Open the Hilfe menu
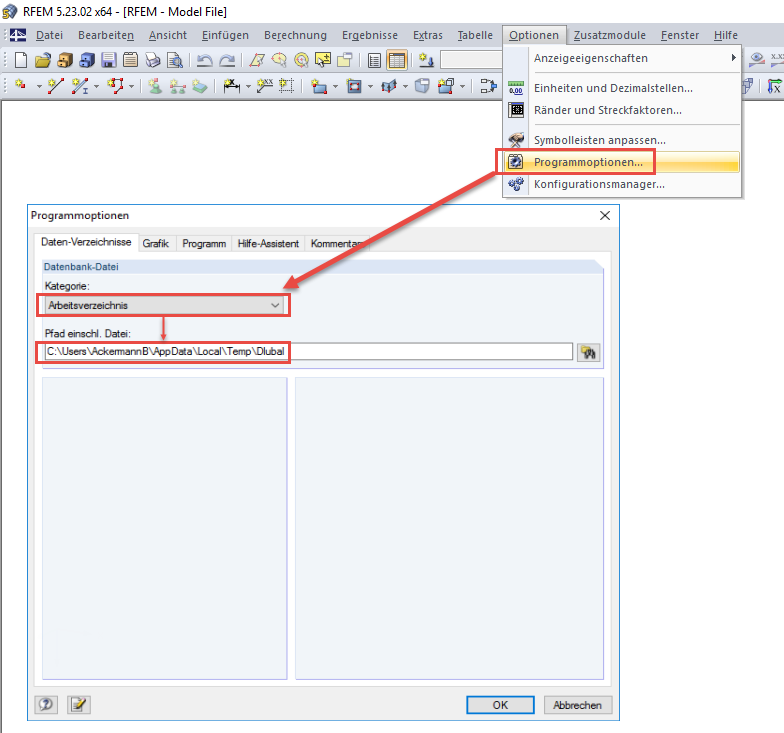This screenshot has height=733, width=784. (x=726, y=35)
